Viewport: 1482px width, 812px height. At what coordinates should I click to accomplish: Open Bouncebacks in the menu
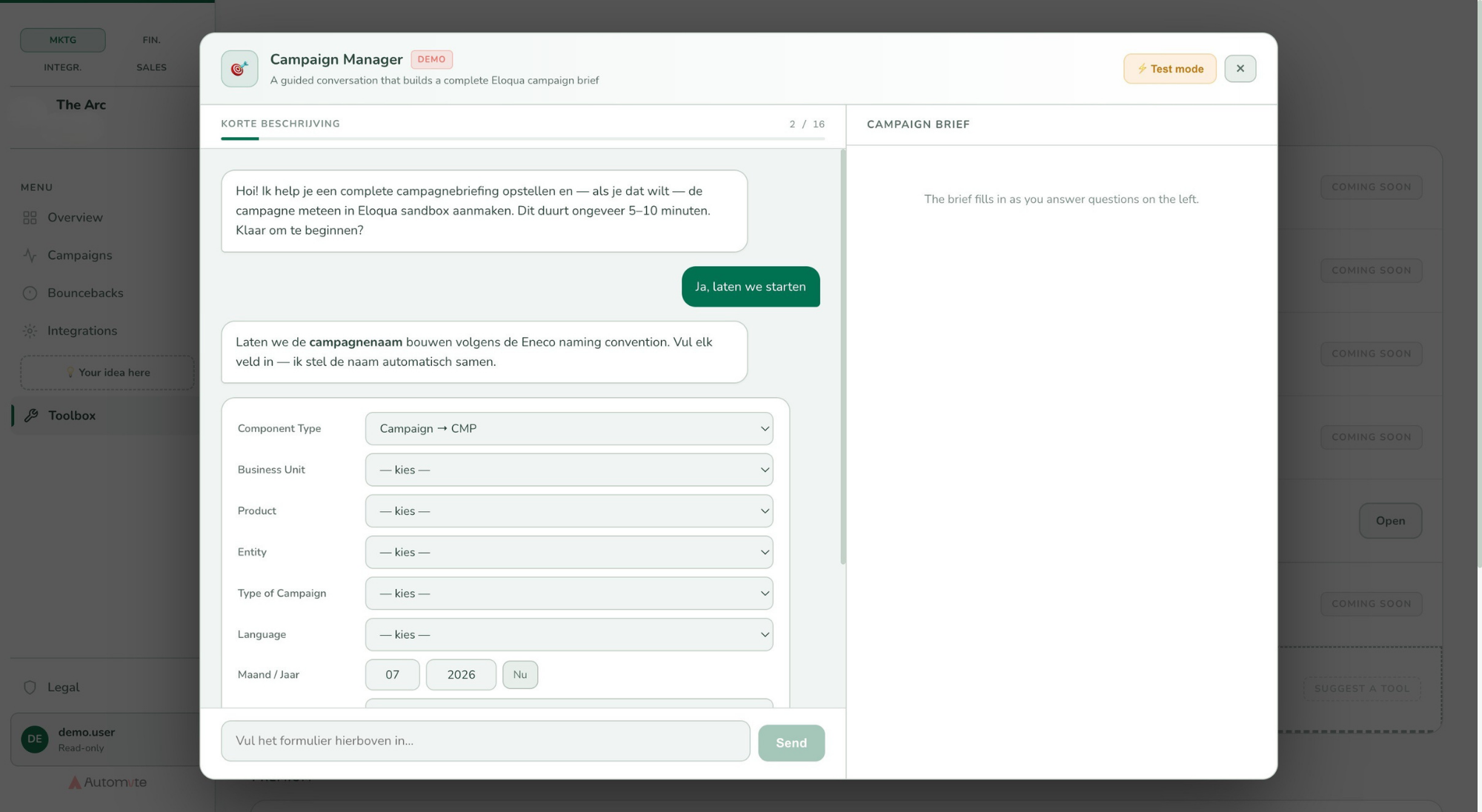click(85, 293)
